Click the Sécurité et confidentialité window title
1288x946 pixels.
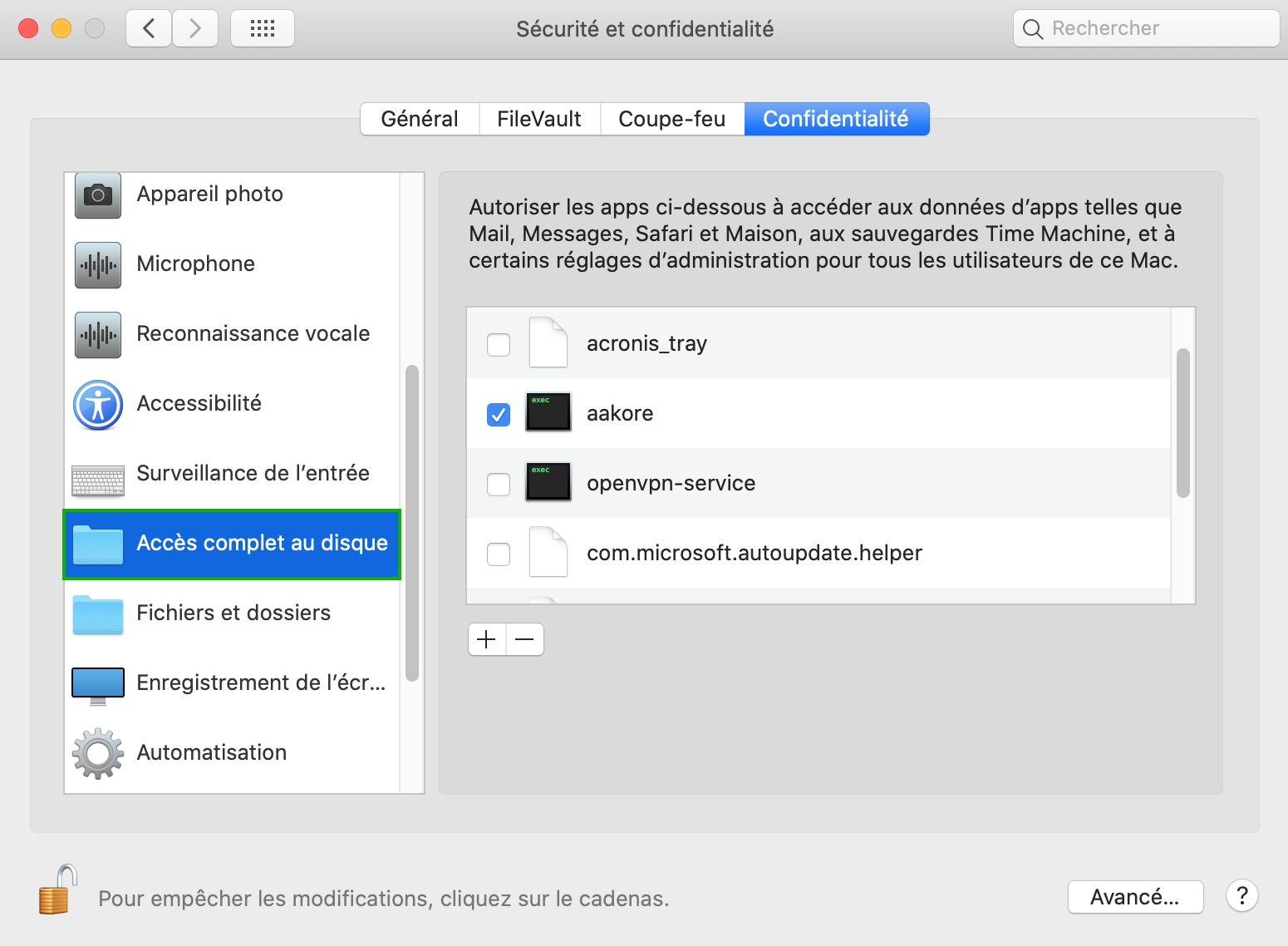[645, 29]
